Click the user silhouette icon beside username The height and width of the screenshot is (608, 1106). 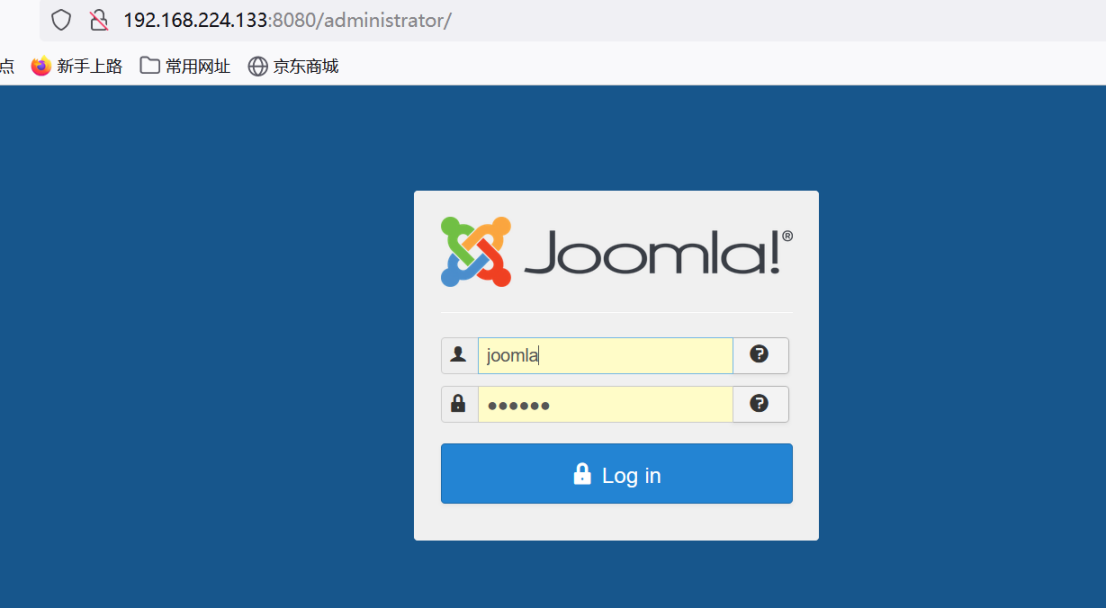(458, 354)
